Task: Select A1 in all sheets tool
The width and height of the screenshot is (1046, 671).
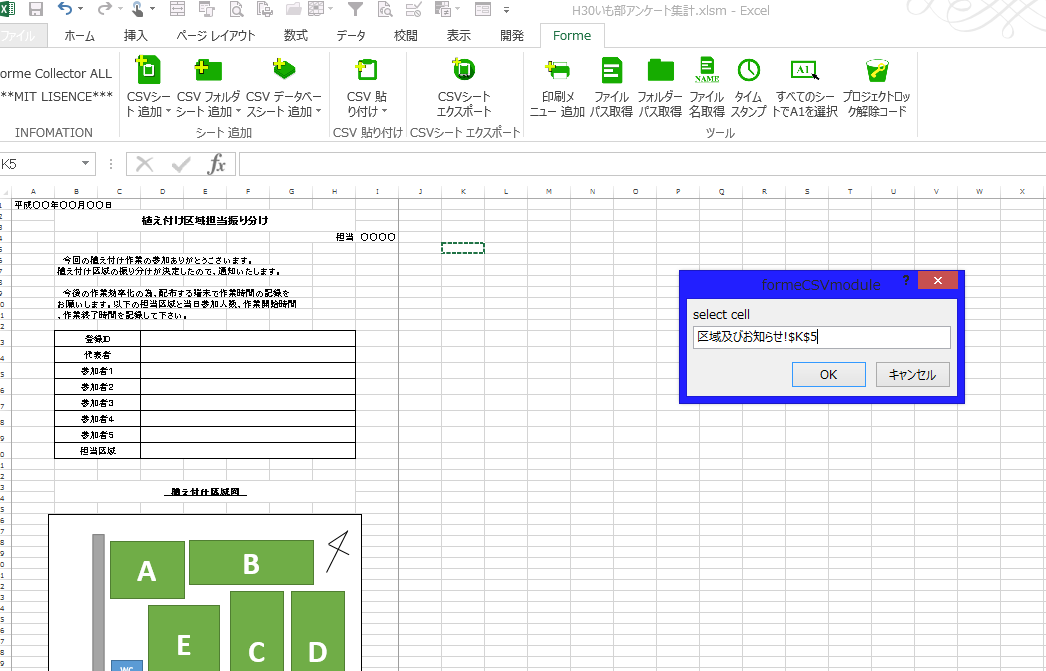Action: pyautogui.click(x=805, y=69)
